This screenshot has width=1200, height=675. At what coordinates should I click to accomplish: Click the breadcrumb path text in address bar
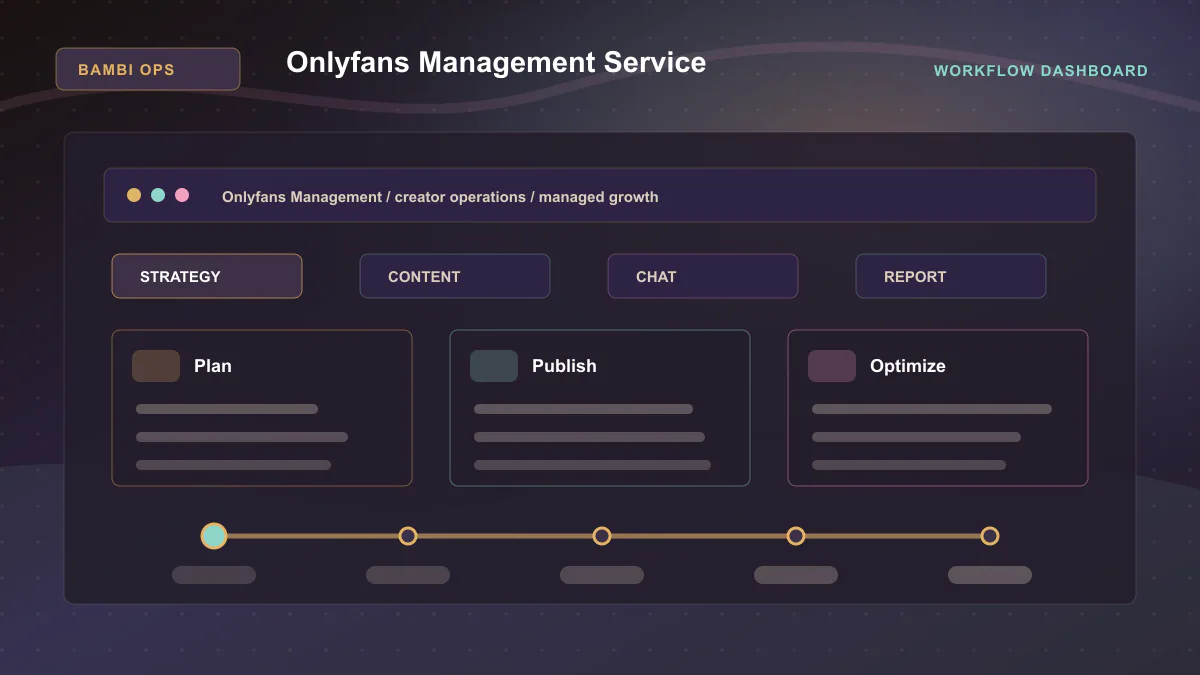tap(440, 197)
